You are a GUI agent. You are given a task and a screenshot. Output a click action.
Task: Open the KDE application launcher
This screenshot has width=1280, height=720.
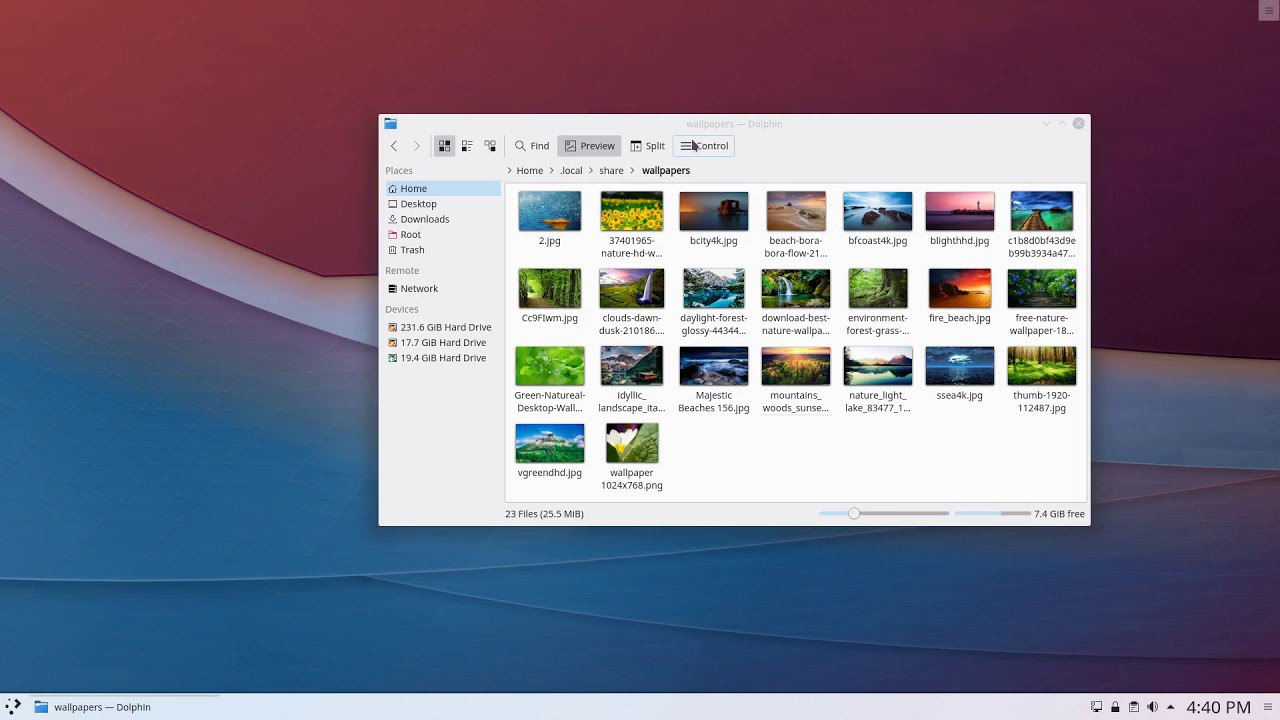coord(14,706)
